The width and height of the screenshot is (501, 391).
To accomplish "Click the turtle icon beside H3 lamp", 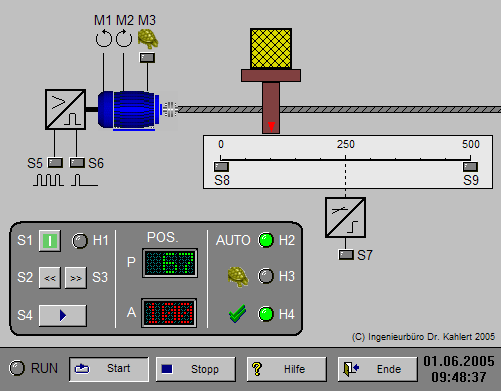I will 238,276.
